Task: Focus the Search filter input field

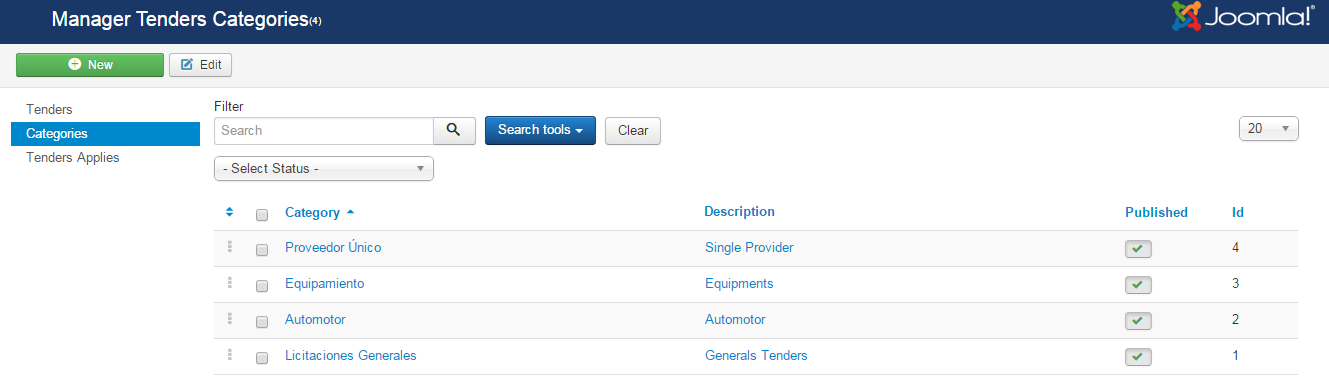Action: tap(324, 131)
